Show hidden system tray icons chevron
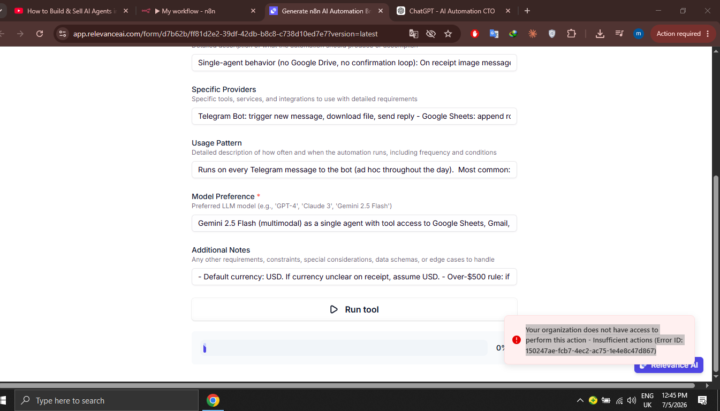The width and height of the screenshot is (720, 411). [580, 400]
